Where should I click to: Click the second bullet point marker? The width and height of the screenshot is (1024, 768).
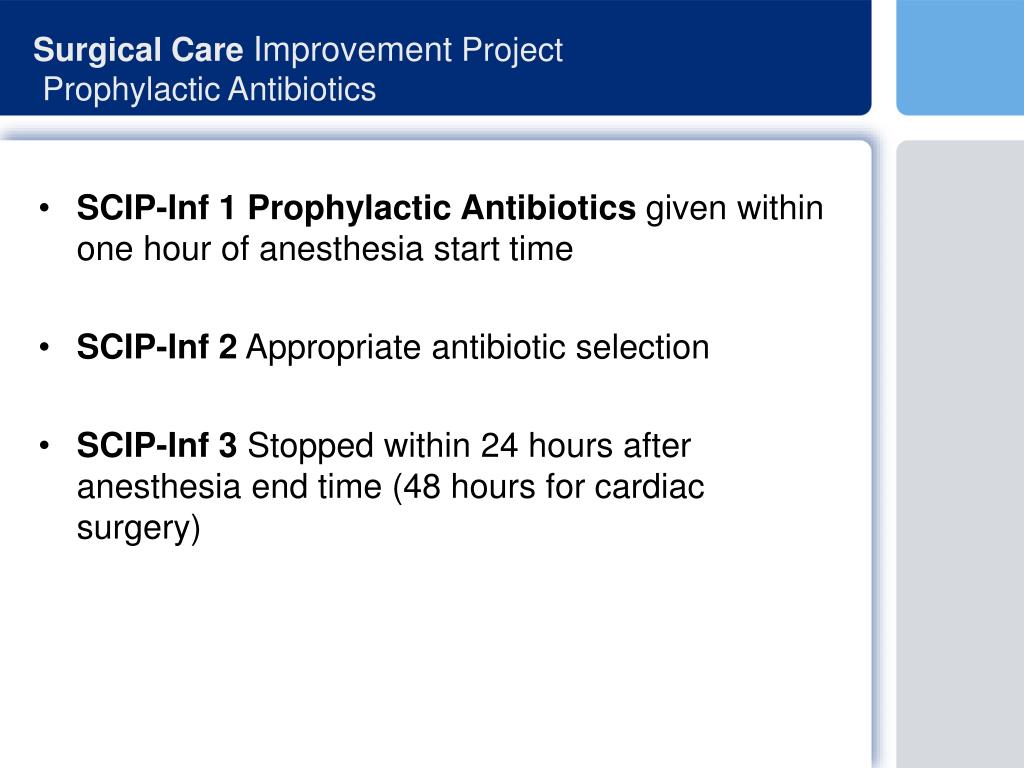pyautogui.click(x=44, y=347)
